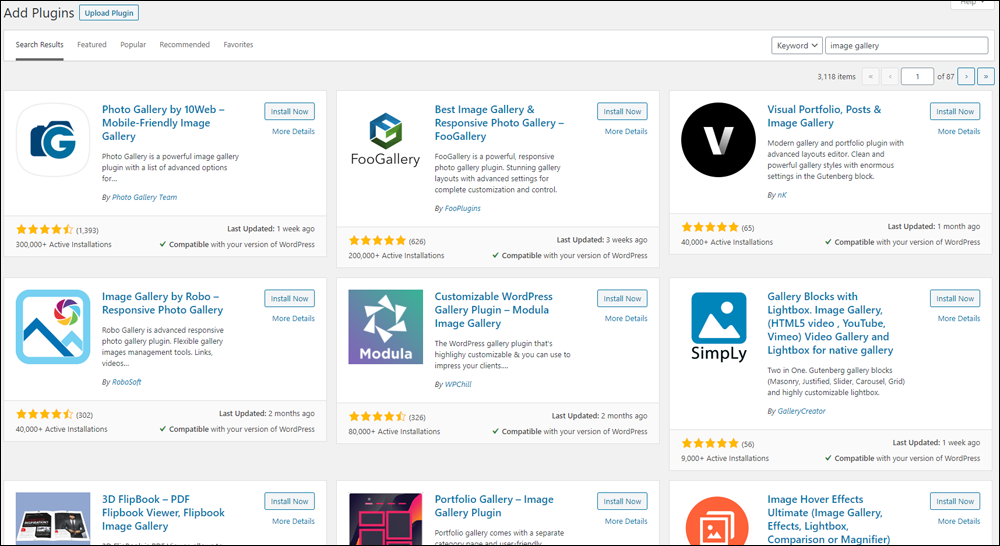Click the plugin search field containing image gallery

(906, 45)
